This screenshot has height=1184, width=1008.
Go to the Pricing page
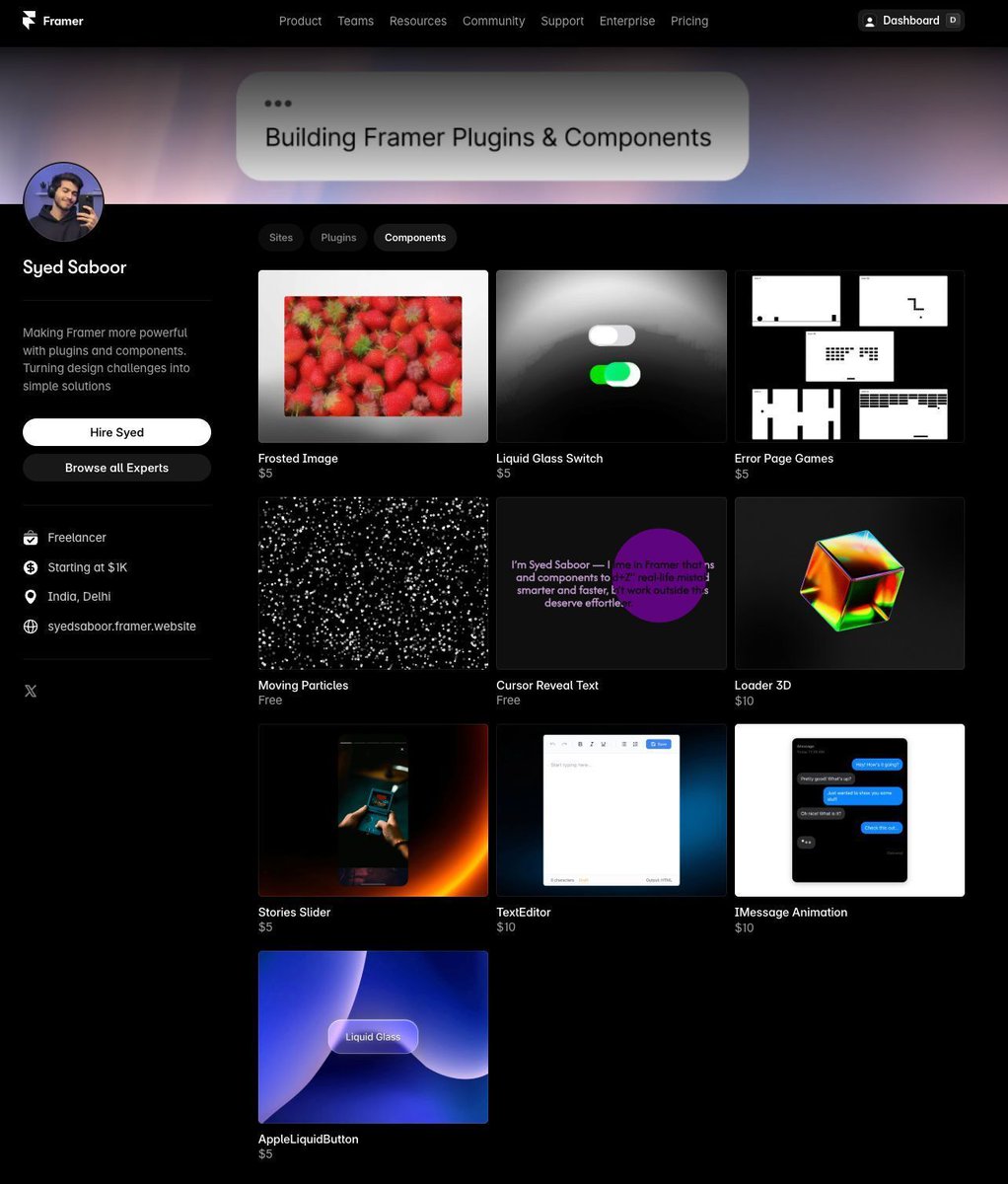tap(689, 21)
